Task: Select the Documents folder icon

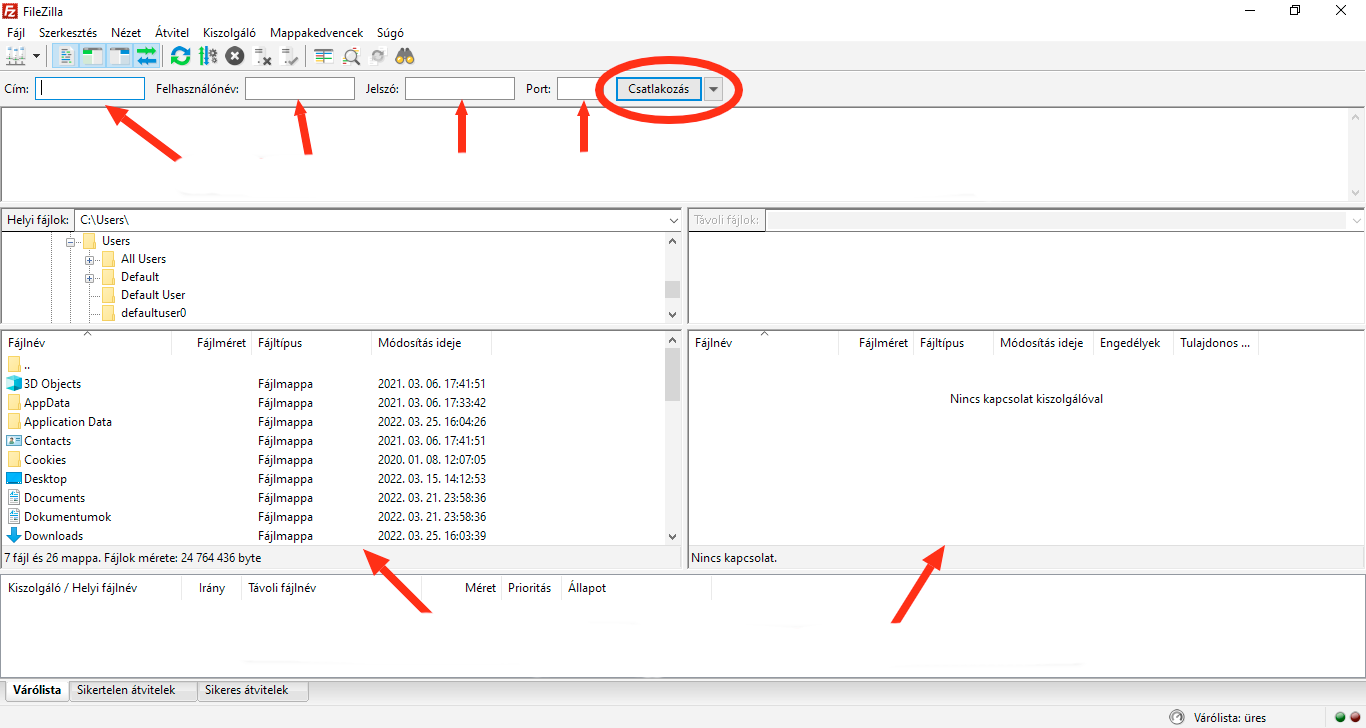Action: coord(14,498)
